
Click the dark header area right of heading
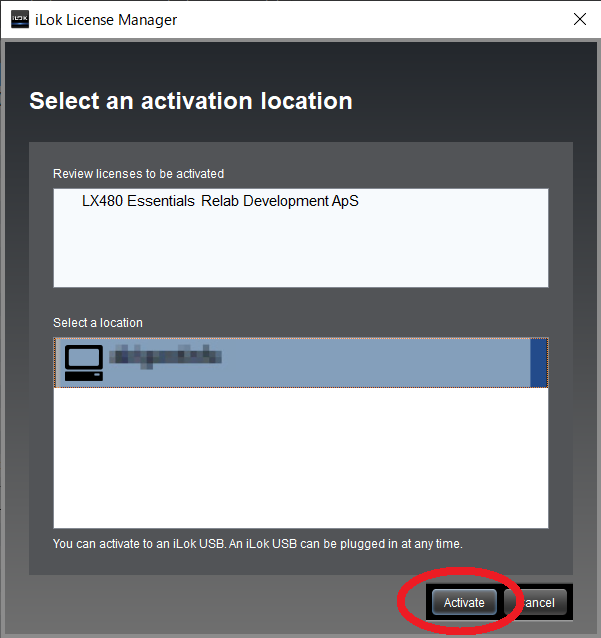click(x=470, y=101)
